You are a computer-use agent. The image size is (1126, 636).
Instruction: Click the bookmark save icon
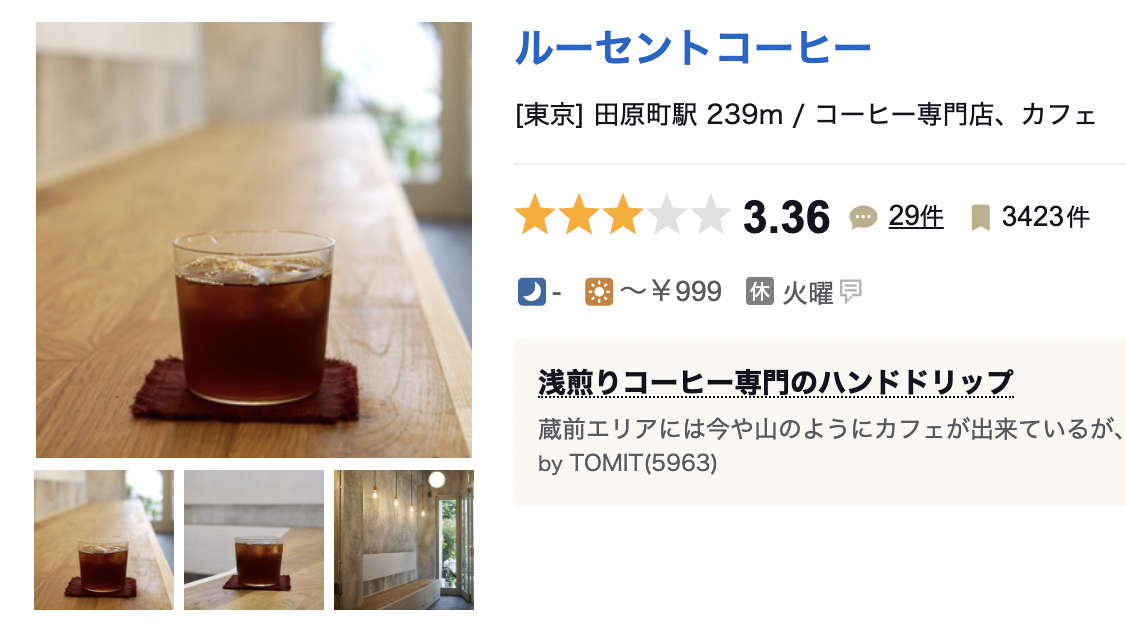[x=980, y=218]
